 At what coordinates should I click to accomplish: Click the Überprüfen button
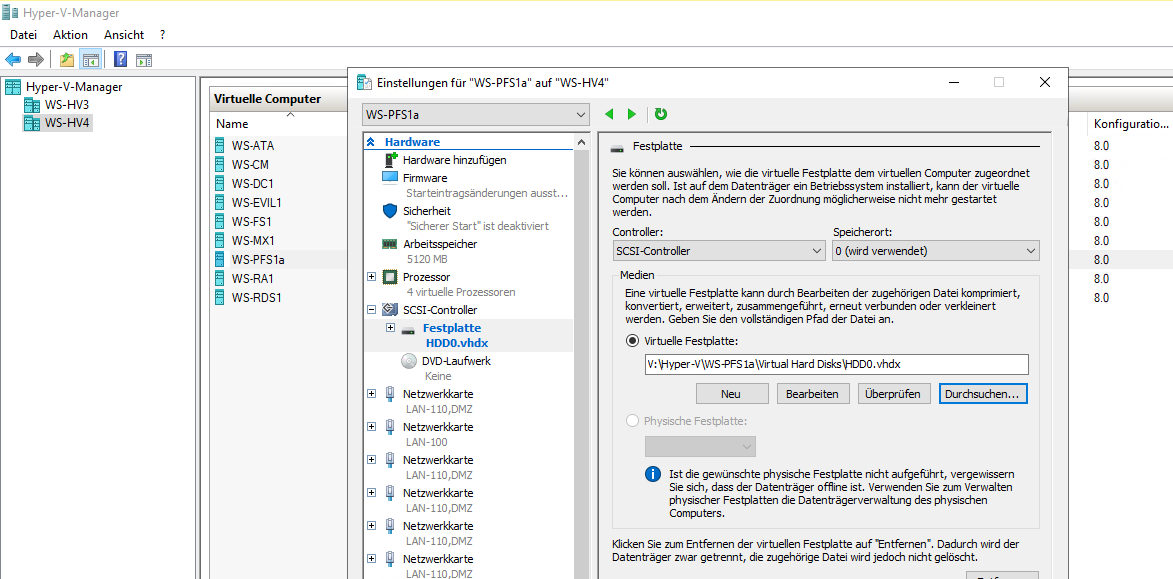pos(892,393)
